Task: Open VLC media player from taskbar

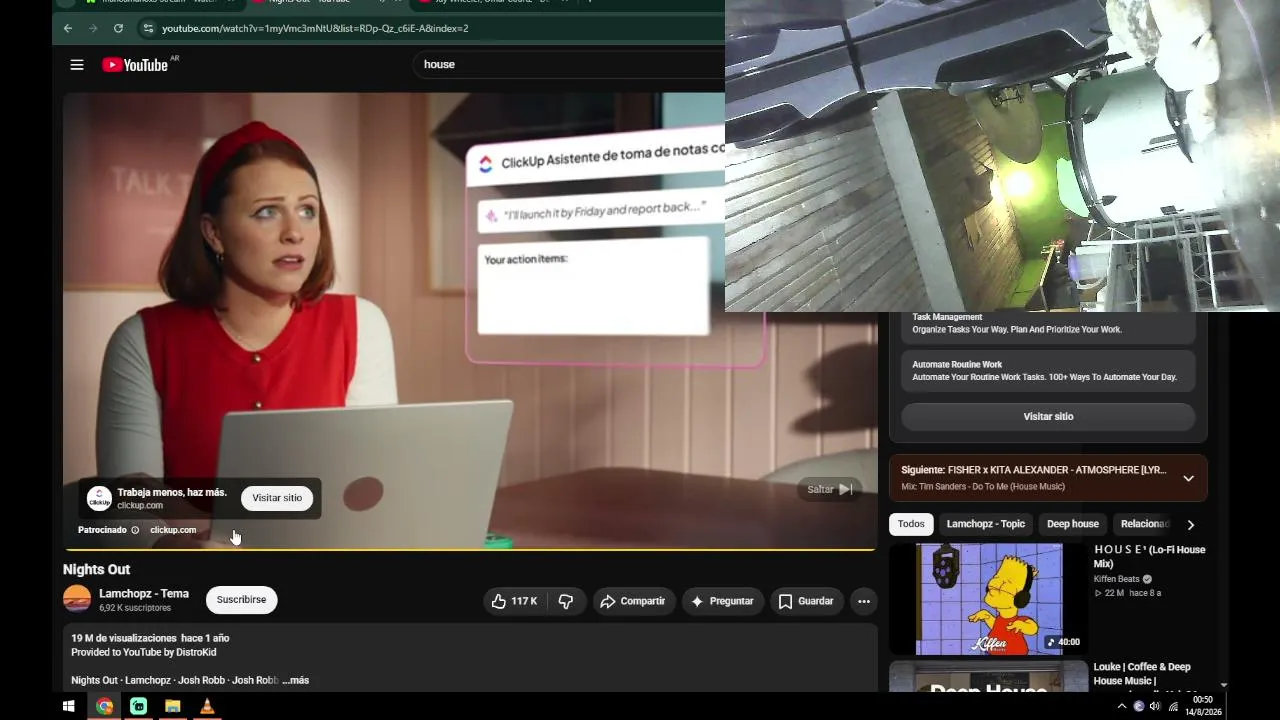Action: [207, 706]
